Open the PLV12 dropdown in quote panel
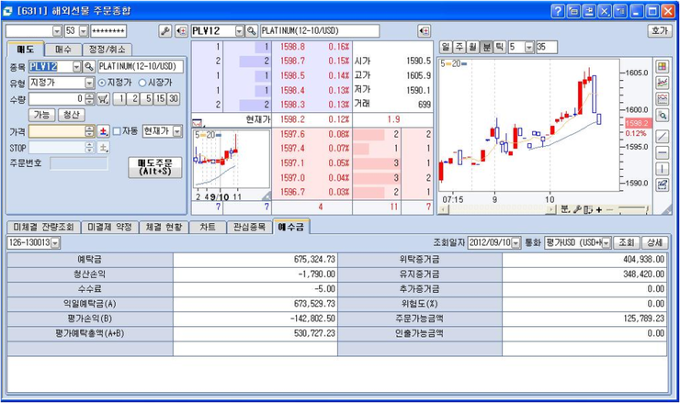Image resolution: width=680 pixels, height=403 pixels. click(239, 31)
